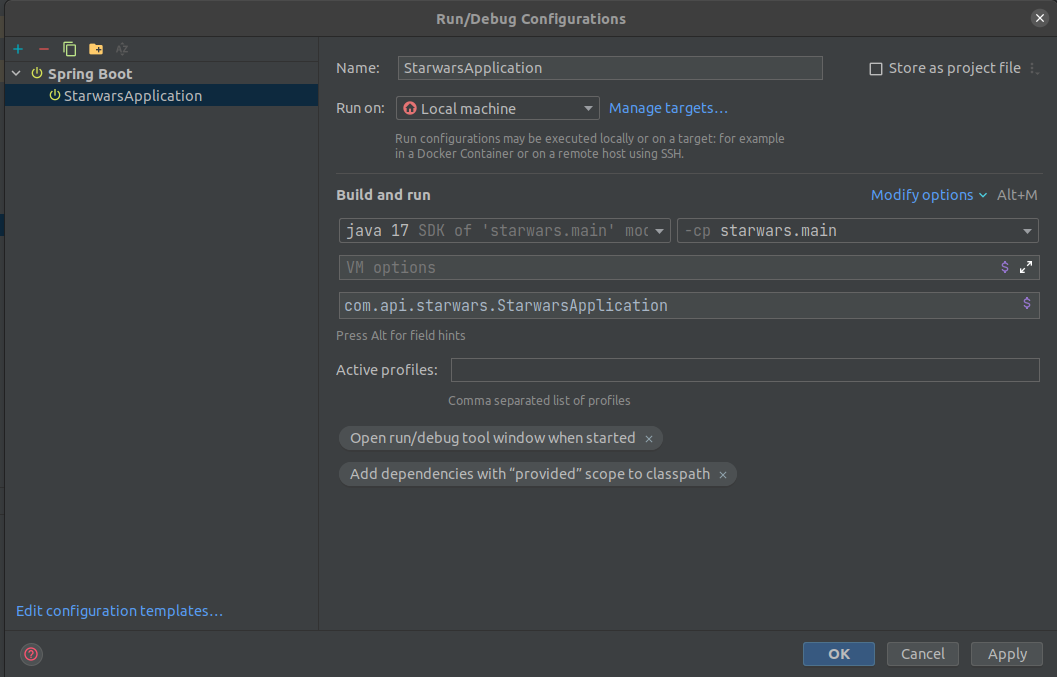
Task: Collapse the Spring Boot tree node
Action: 16,73
